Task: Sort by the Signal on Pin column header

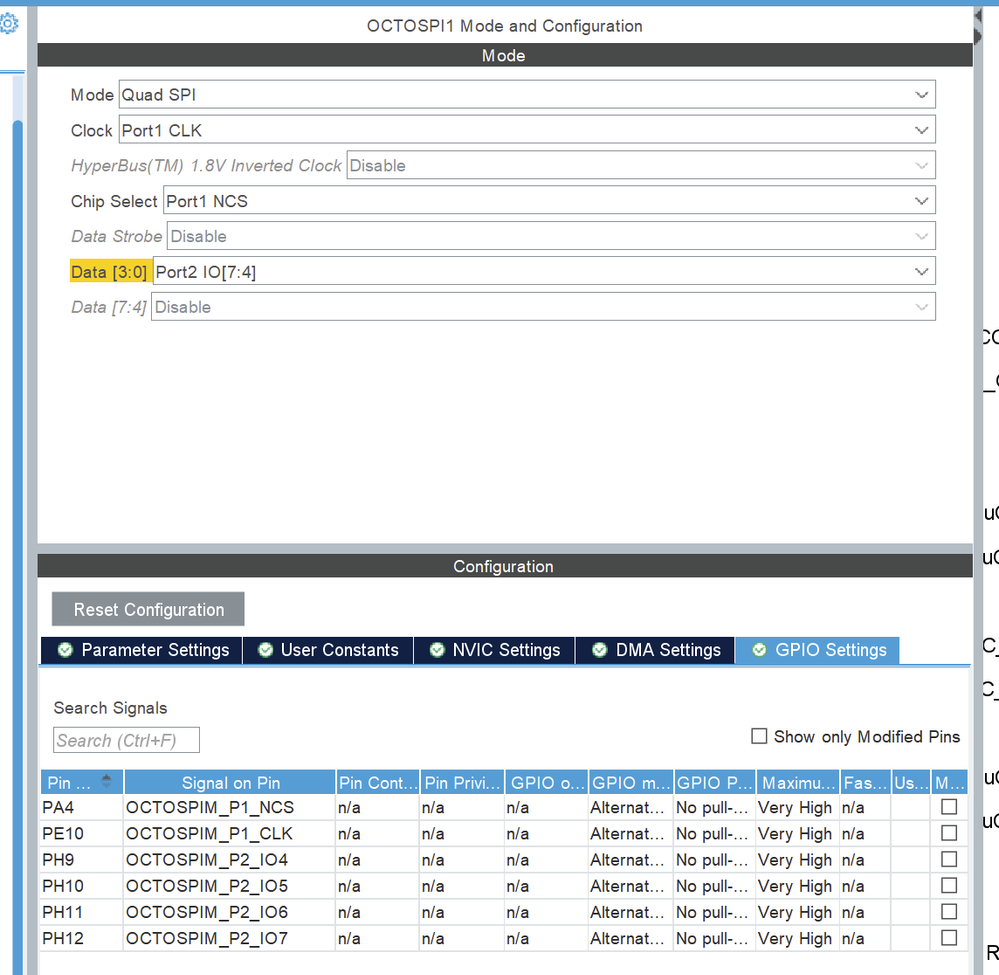Action: click(x=230, y=782)
